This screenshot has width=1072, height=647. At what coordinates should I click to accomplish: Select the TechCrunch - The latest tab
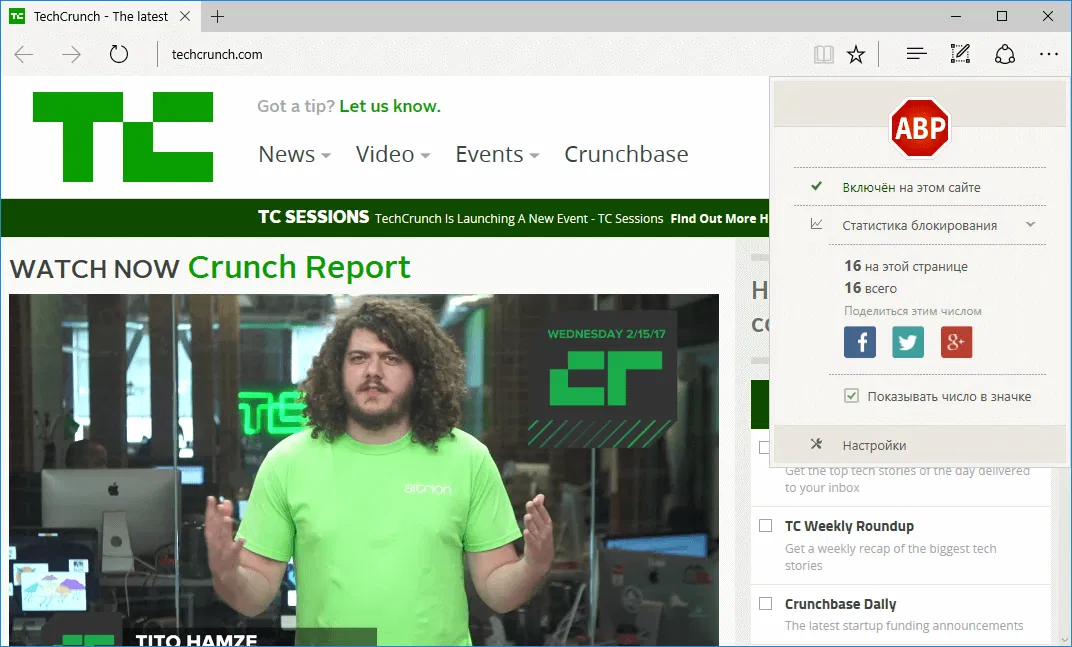click(100, 16)
